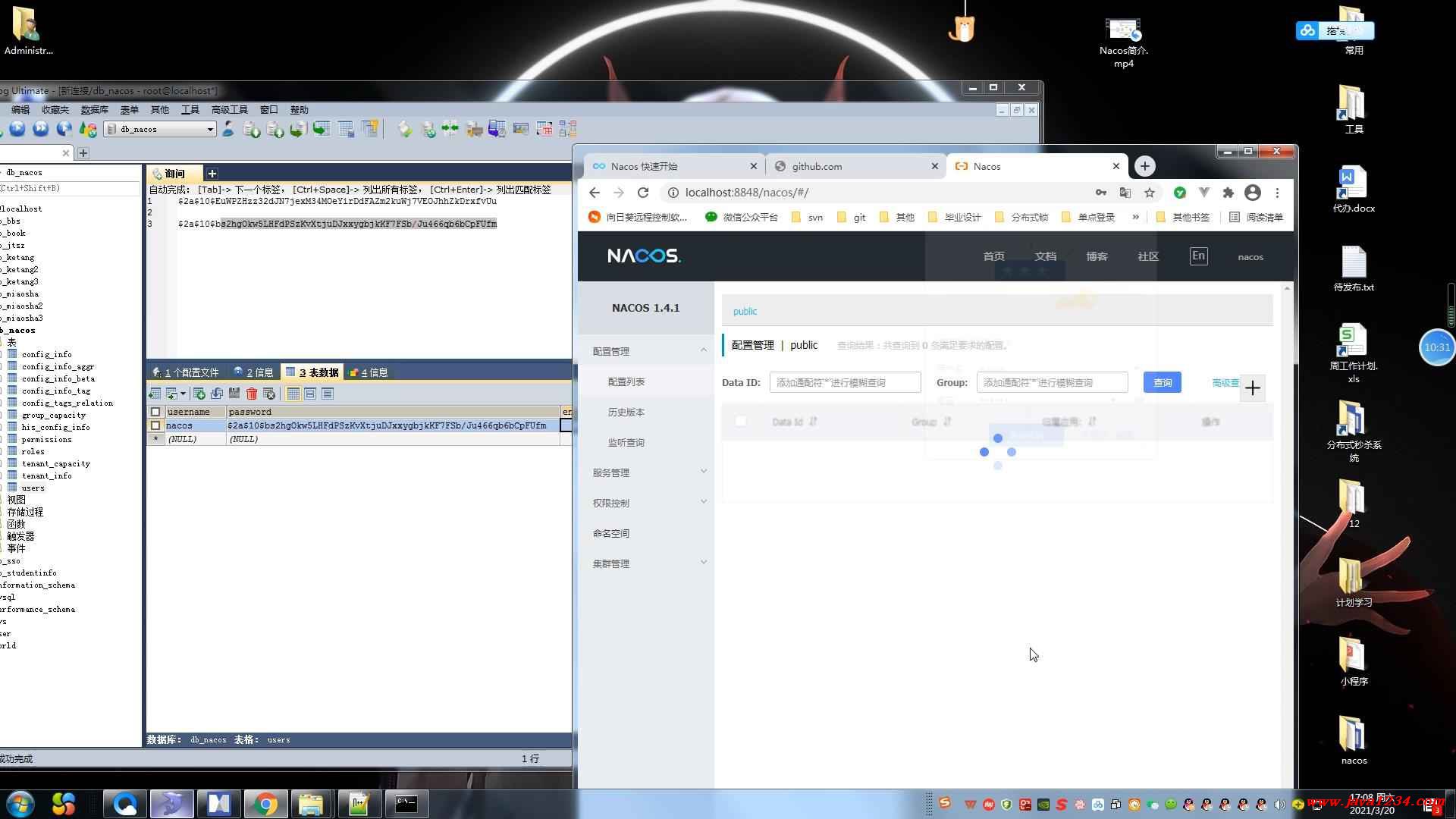Screen dimensions: 1456x819
Task: Click the password column header
Action: (393, 412)
